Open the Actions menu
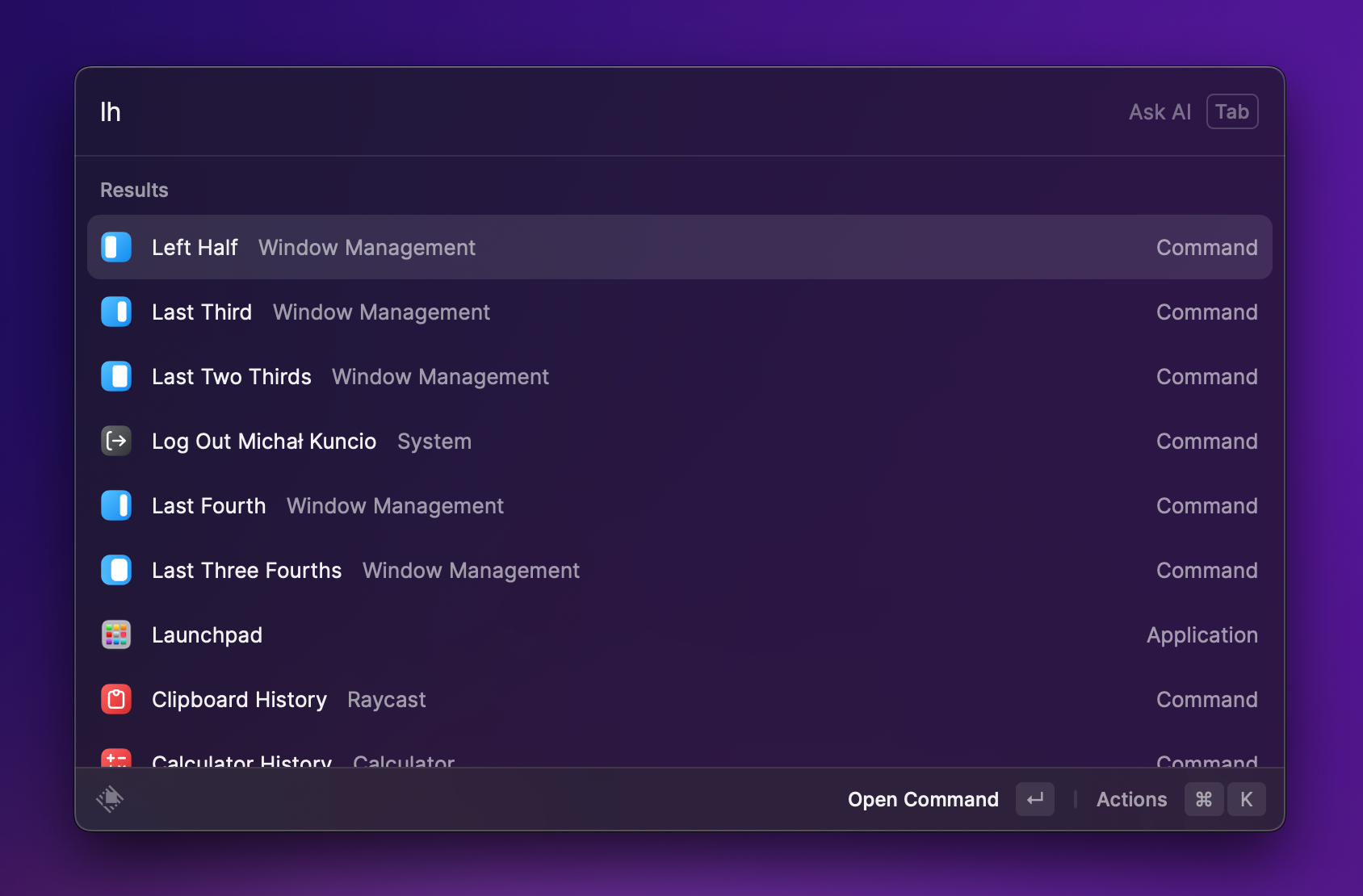This screenshot has height=896, width=1363. click(x=1131, y=799)
